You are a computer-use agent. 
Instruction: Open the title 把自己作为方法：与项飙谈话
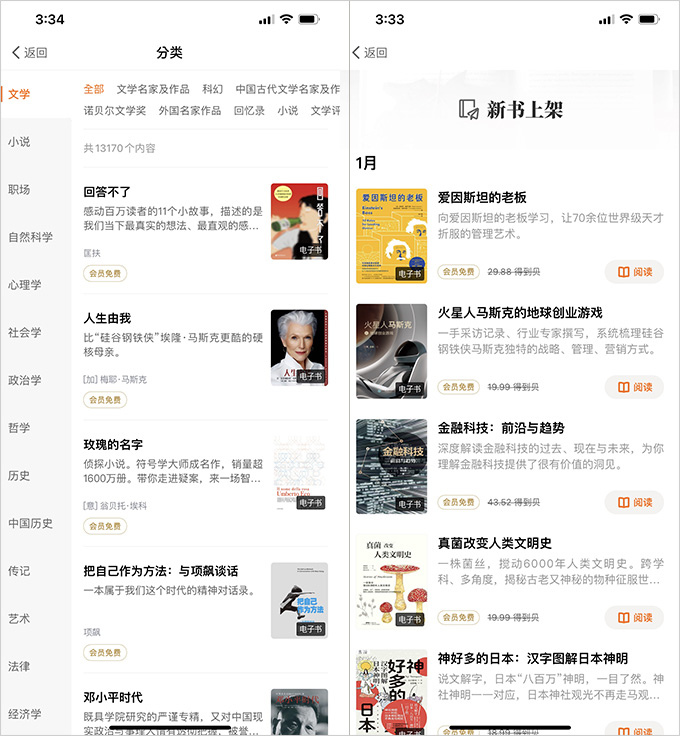coord(160,571)
